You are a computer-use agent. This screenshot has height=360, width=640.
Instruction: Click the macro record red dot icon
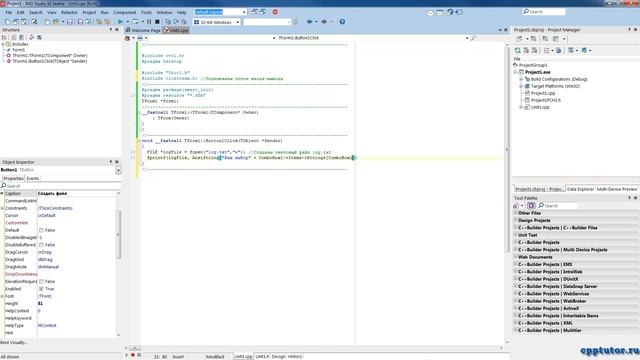click(x=133, y=355)
